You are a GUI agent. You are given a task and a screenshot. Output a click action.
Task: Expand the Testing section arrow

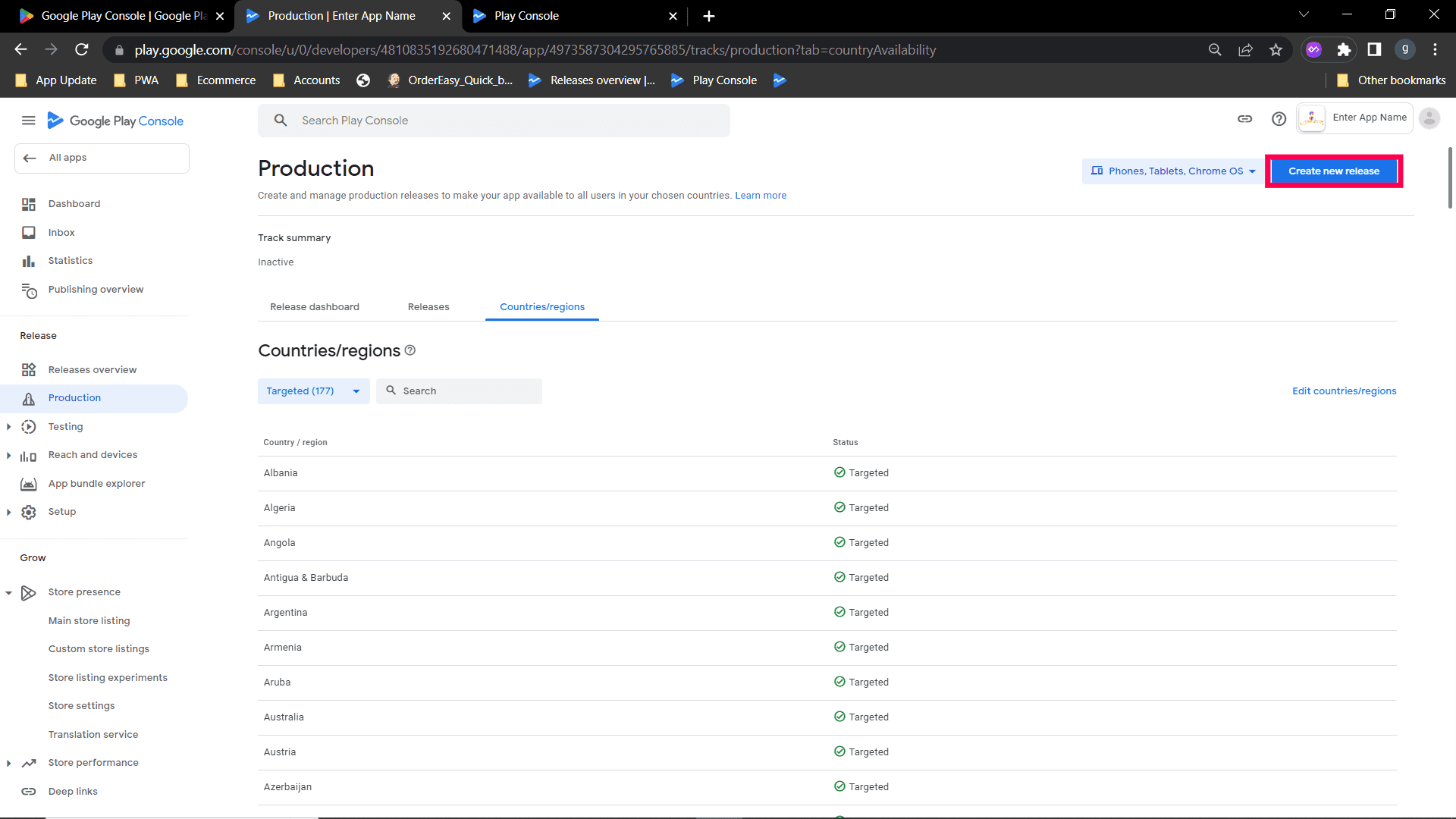(8, 427)
